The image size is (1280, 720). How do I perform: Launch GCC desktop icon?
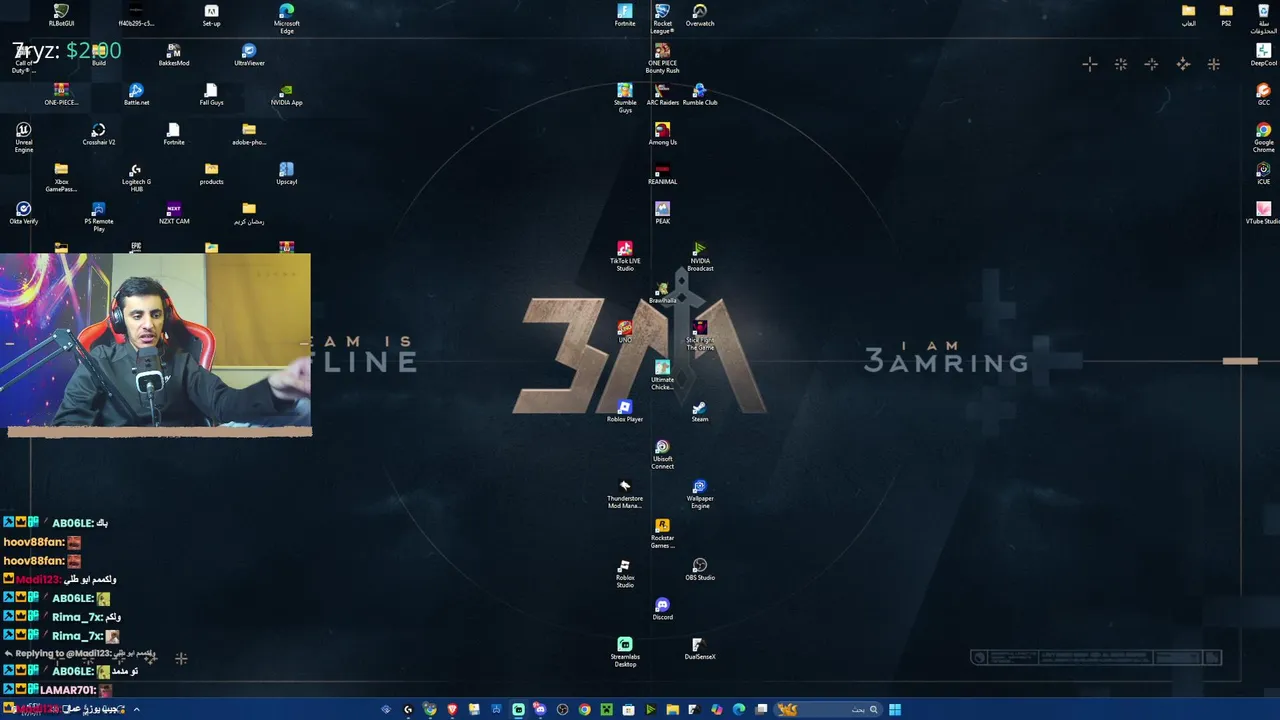[x=1263, y=94]
